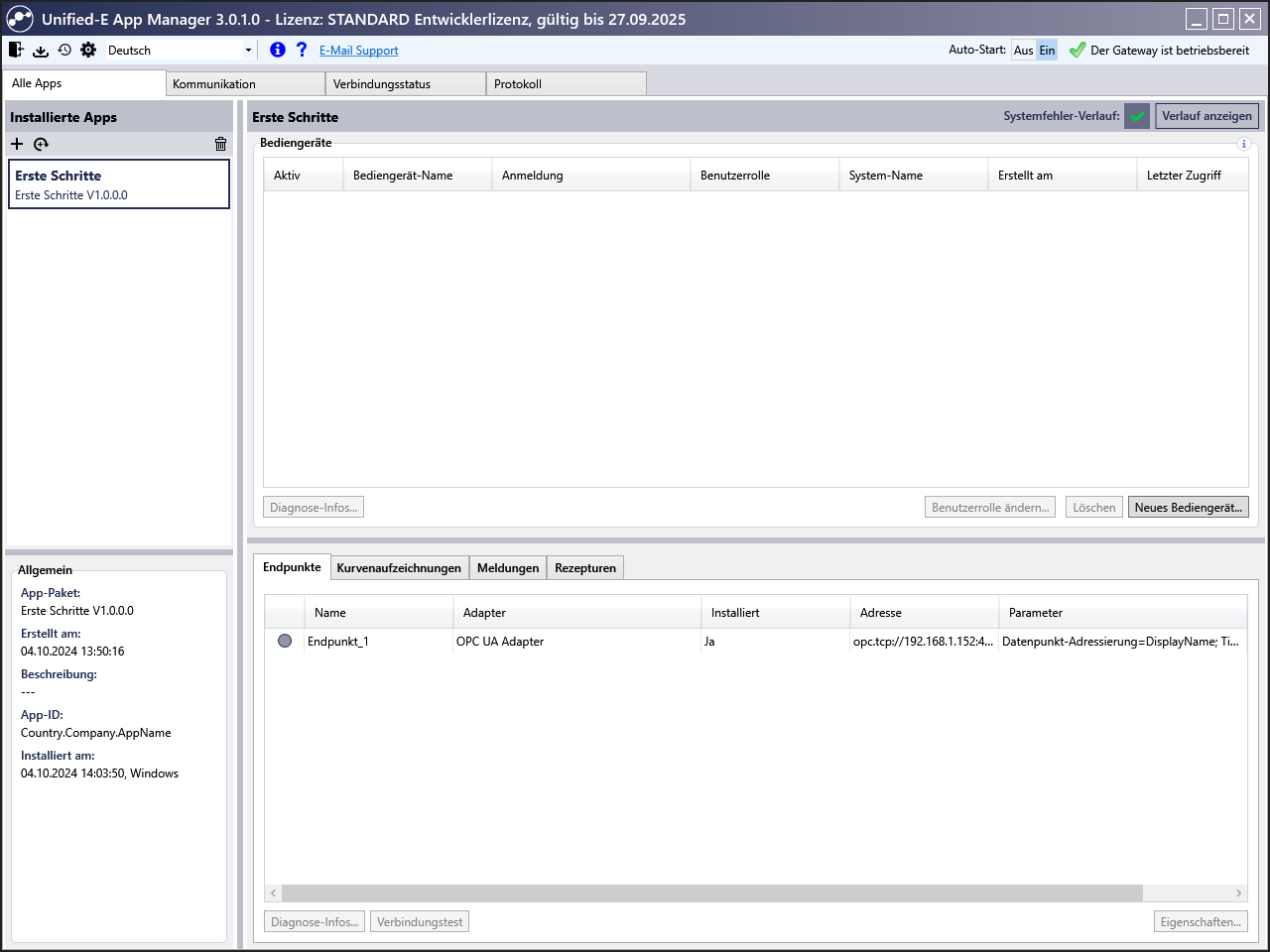Click the Benutzerrolle ändern... button
Image resolution: width=1270 pixels, height=952 pixels.
click(990, 507)
